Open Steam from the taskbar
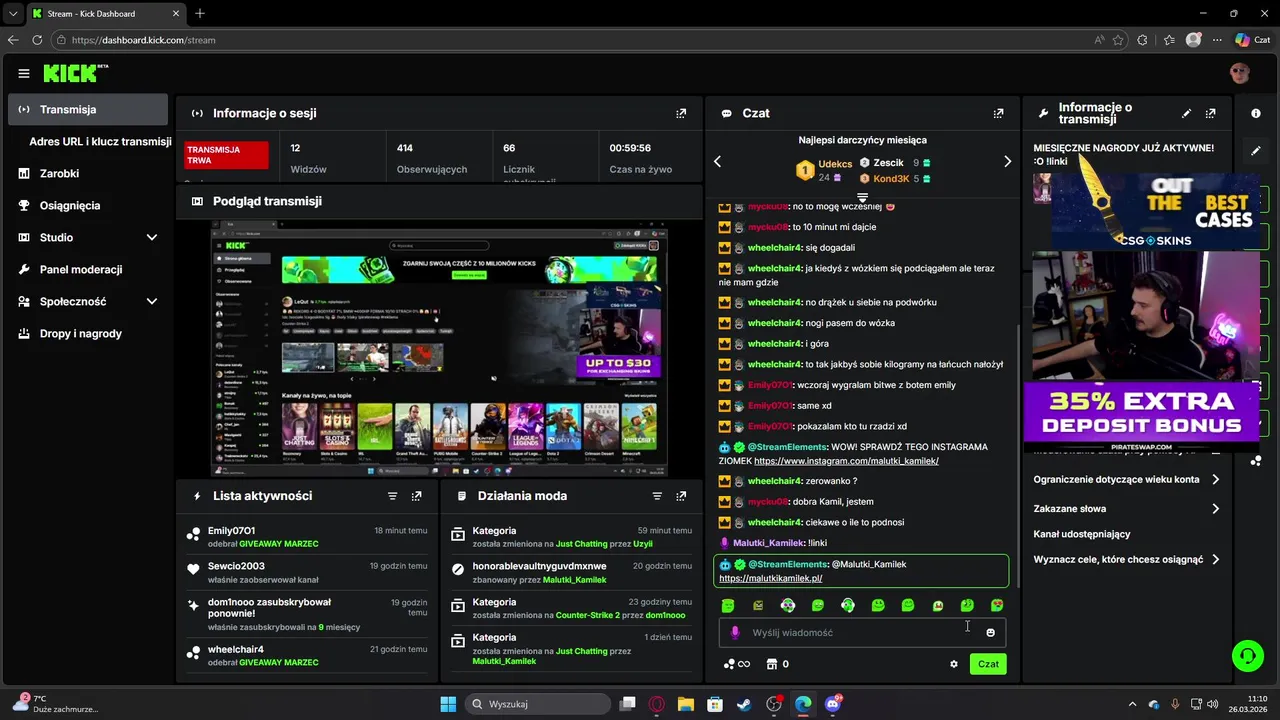 coord(744,704)
